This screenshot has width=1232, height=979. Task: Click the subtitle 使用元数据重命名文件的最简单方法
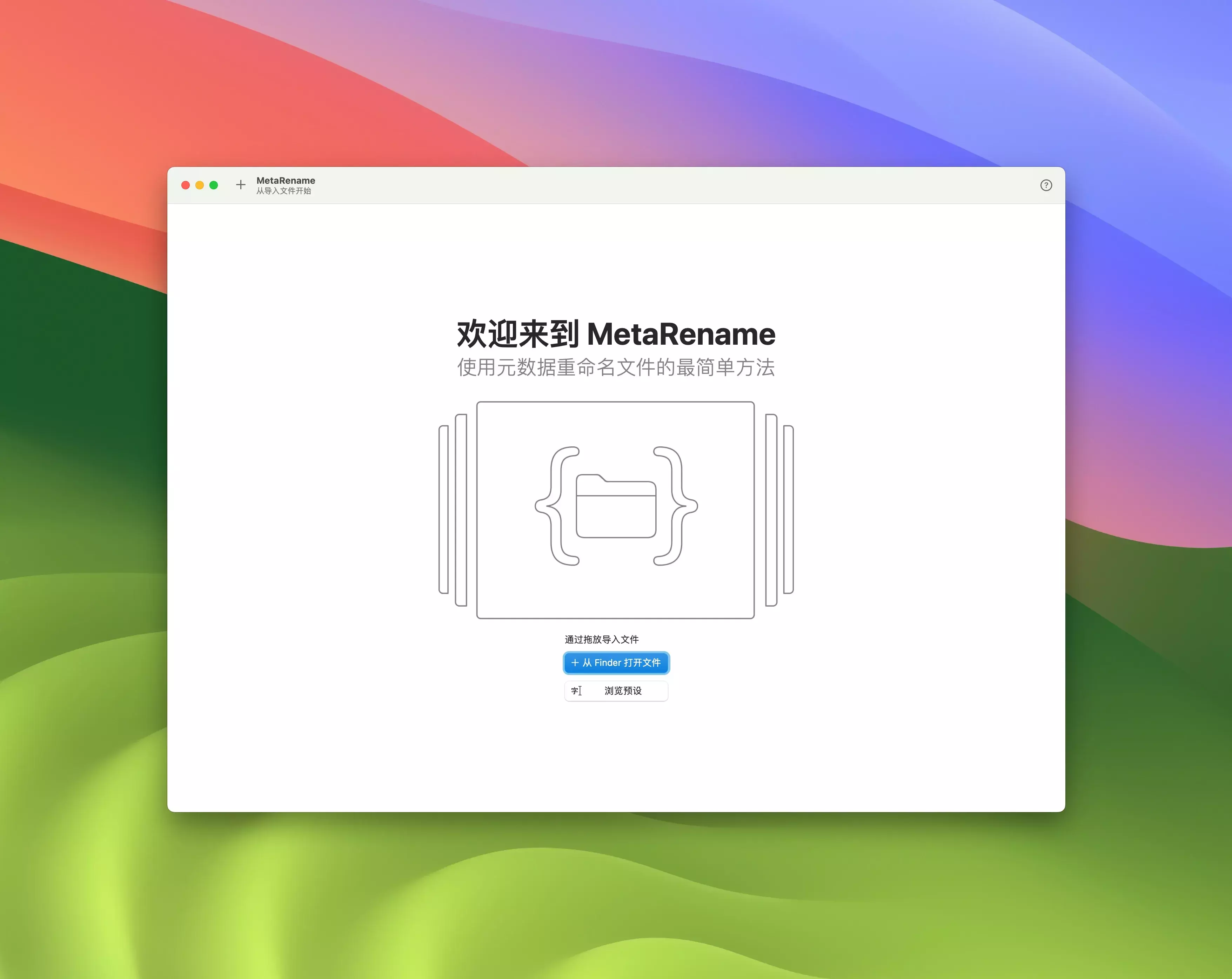tap(616, 367)
